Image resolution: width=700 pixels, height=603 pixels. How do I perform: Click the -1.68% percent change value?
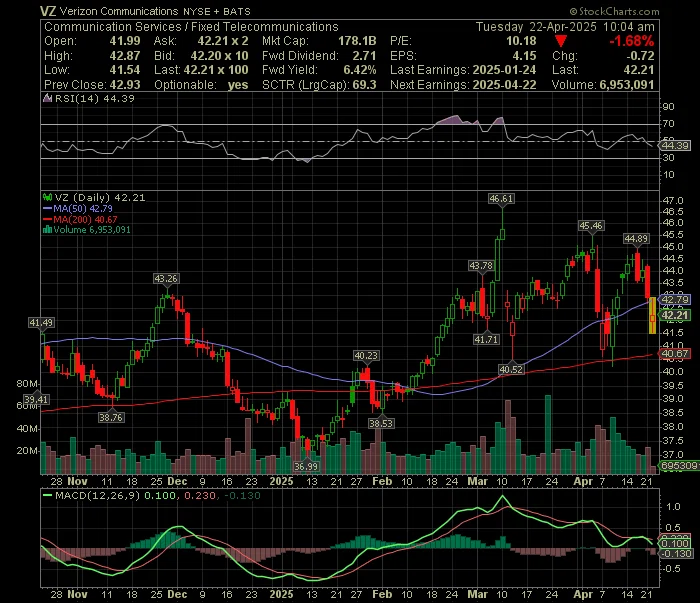[x=632, y=41]
